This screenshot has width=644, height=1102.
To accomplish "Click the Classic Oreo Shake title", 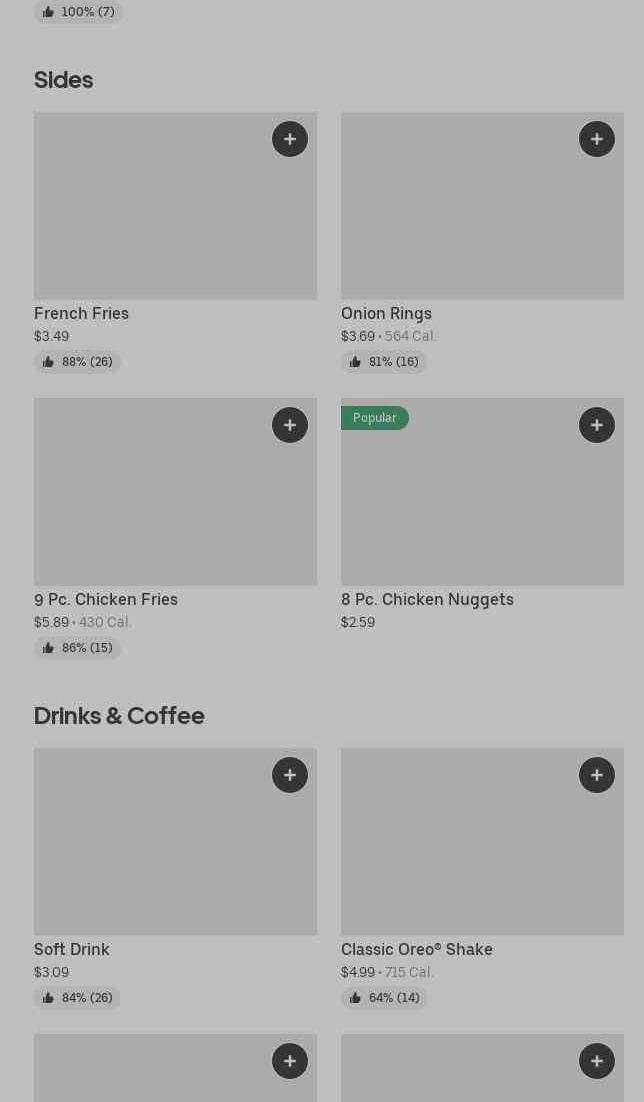I will click(x=416, y=949).
